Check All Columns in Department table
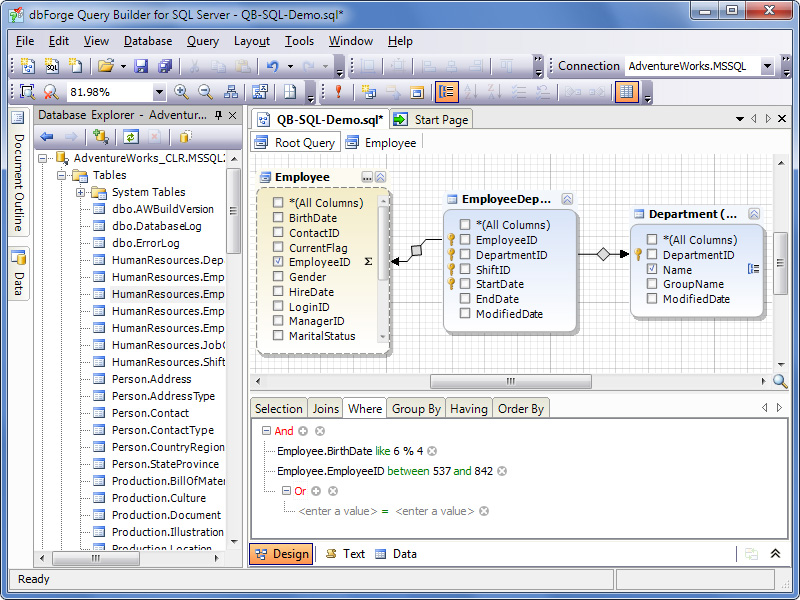This screenshot has height=600, width=800. (652, 239)
